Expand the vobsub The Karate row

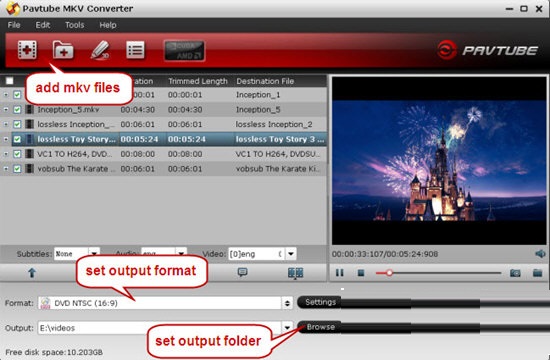pyautogui.click(x=6, y=168)
